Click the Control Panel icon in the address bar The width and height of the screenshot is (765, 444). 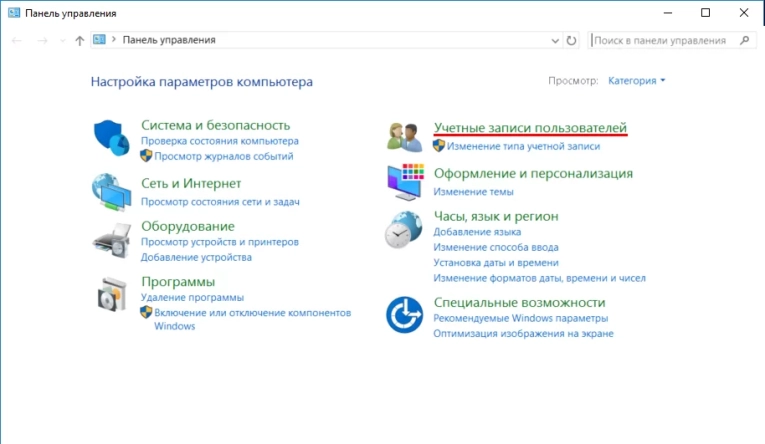pos(99,40)
